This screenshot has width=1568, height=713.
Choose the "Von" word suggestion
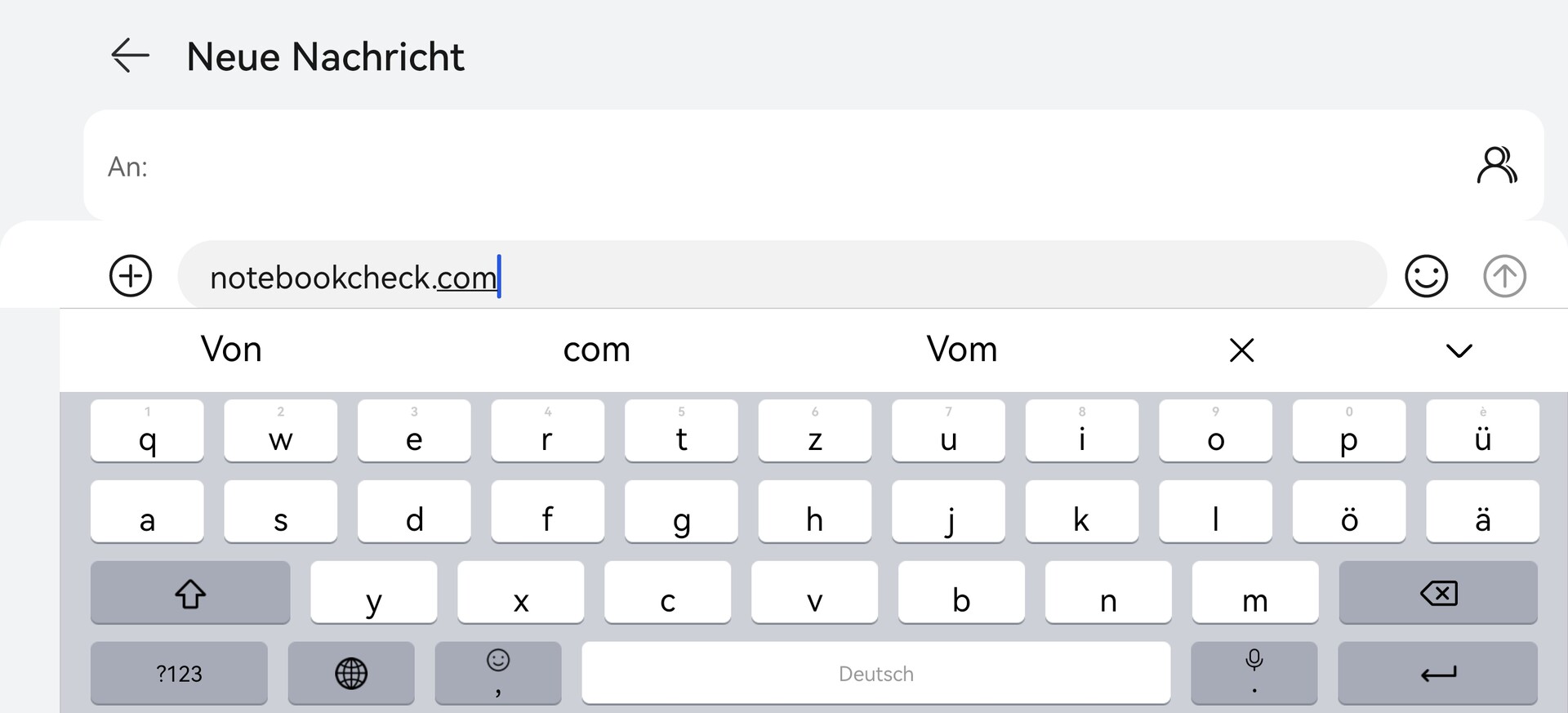coord(232,350)
